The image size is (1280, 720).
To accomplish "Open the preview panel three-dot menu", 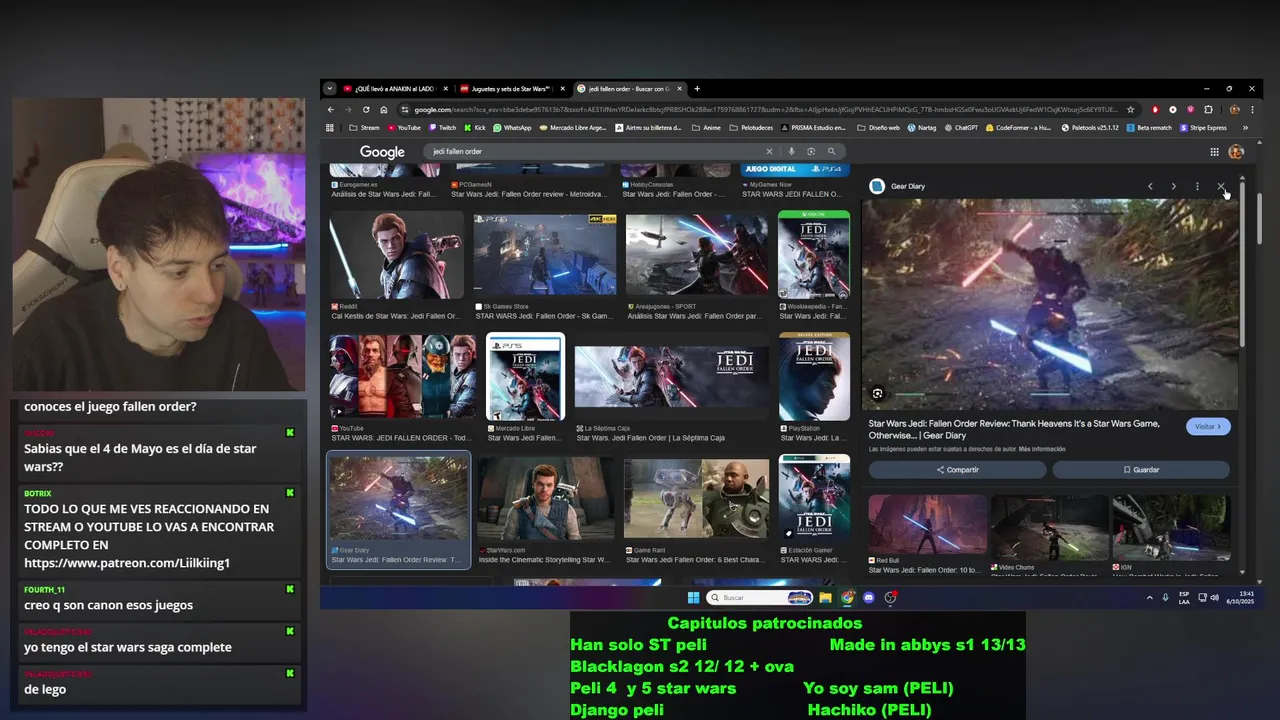I will [1197, 186].
